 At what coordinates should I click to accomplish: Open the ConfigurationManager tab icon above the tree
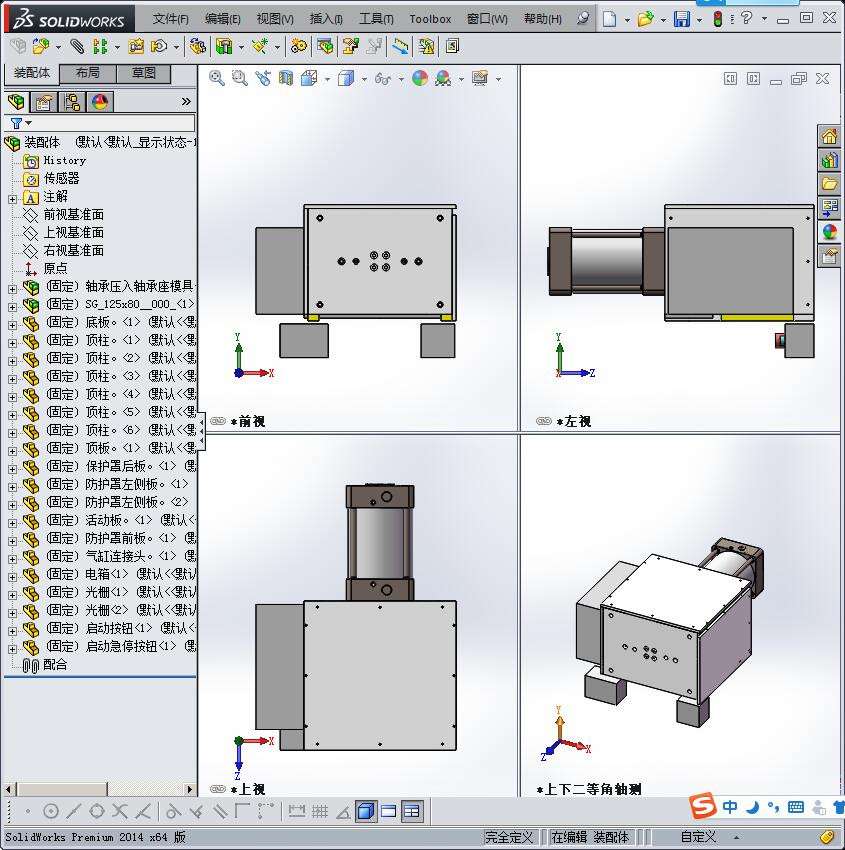click(x=72, y=101)
